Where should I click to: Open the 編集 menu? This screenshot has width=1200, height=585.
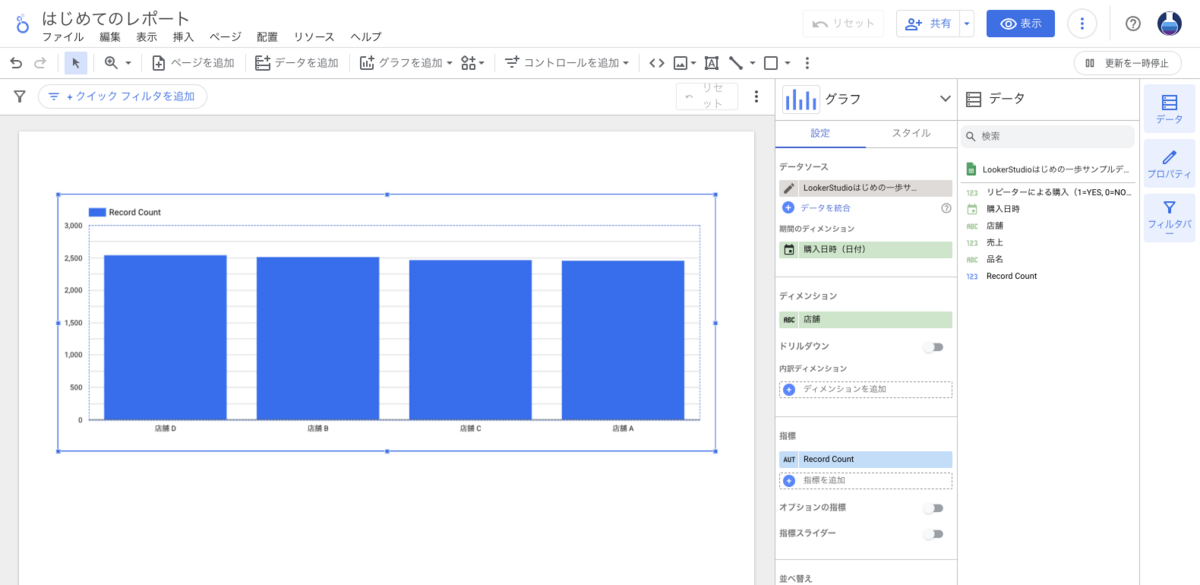pos(110,37)
